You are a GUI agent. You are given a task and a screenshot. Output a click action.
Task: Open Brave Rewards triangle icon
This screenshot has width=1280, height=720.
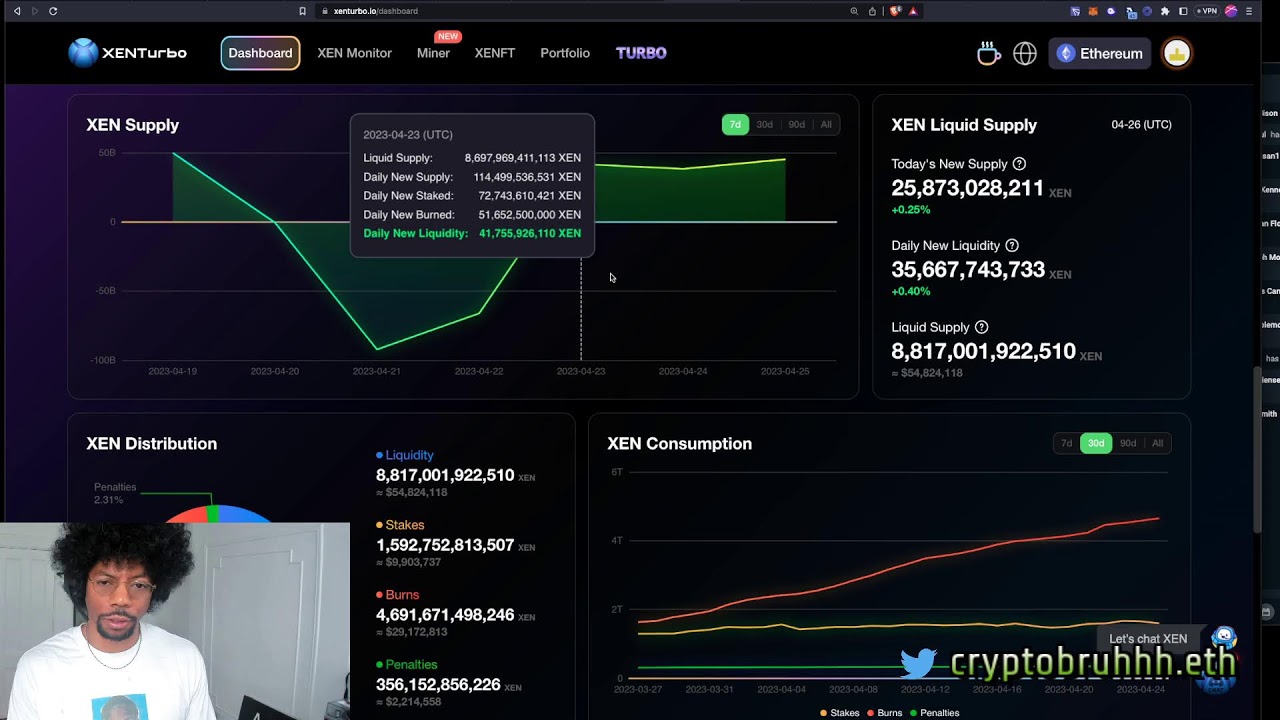pos(913,11)
